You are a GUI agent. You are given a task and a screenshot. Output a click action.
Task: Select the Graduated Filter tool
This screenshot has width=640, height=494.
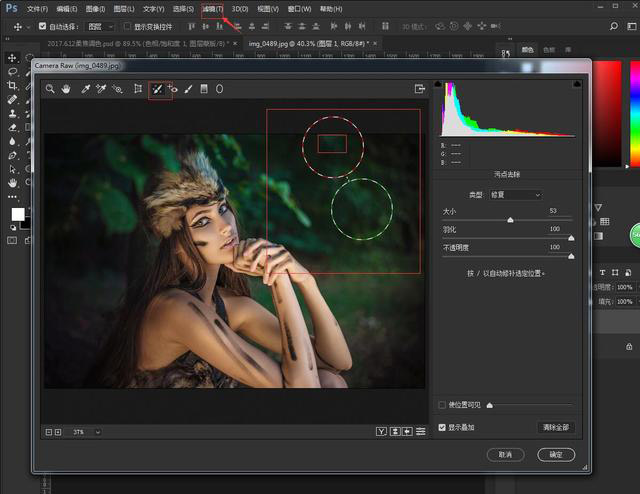(204, 89)
